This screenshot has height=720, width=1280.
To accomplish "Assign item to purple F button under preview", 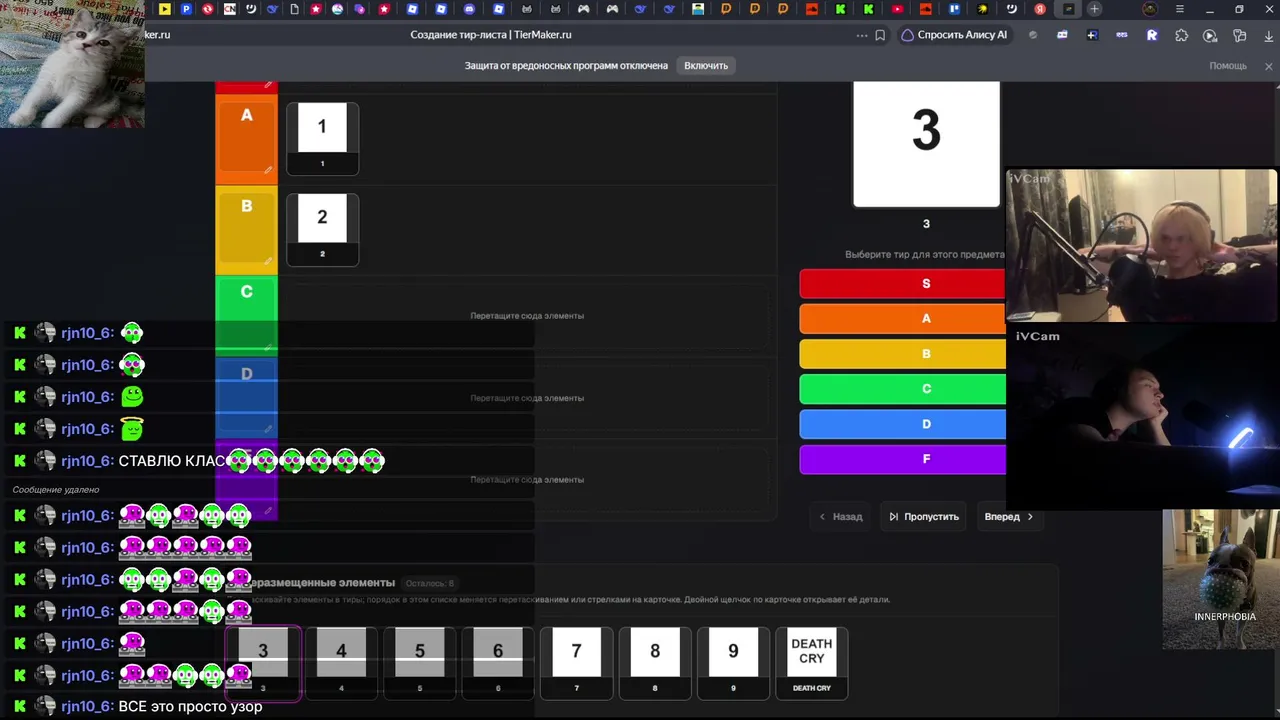I will pos(903,459).
